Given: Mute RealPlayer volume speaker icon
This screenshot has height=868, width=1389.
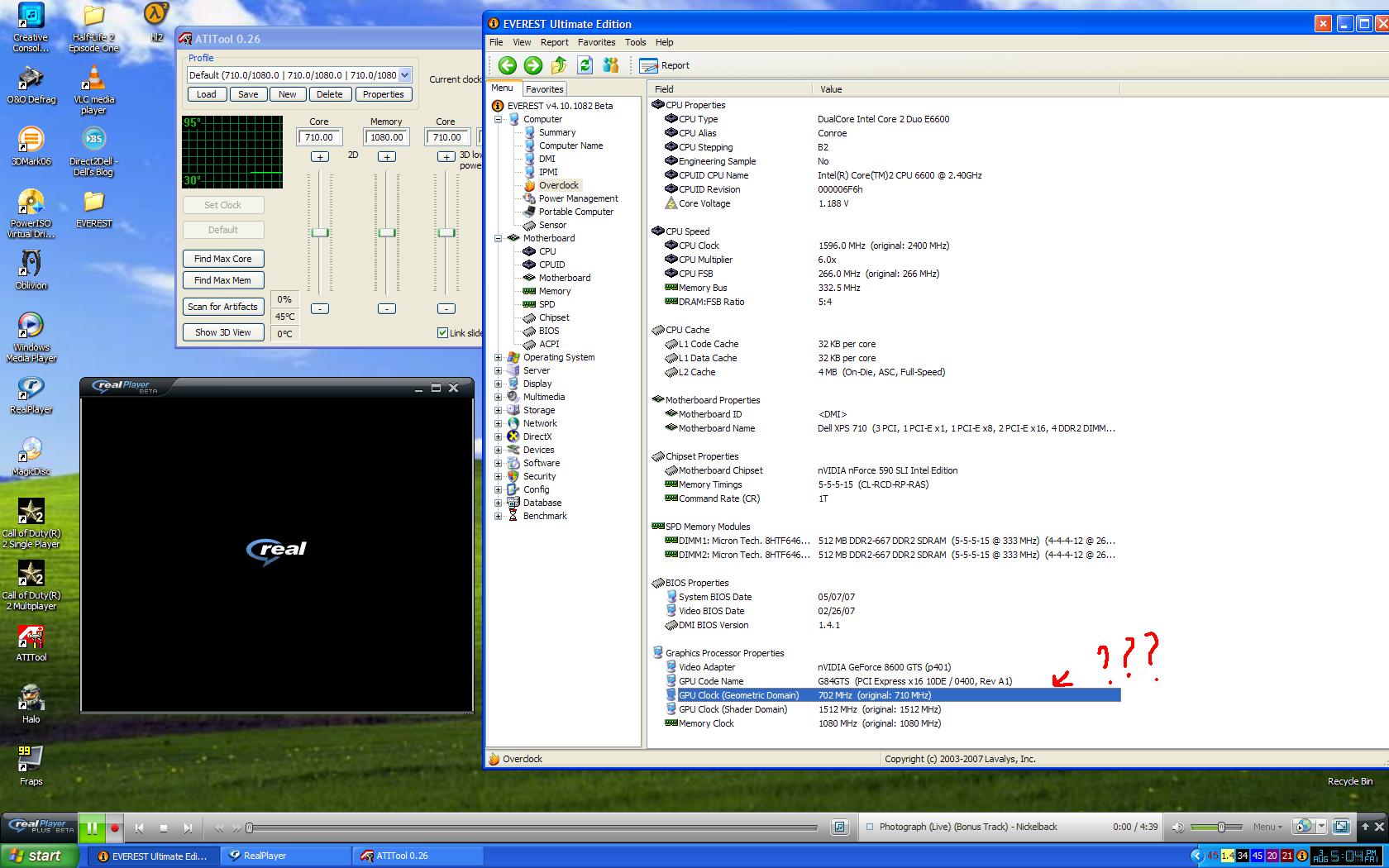Looking at the screenshot, I should [1178, 827].
